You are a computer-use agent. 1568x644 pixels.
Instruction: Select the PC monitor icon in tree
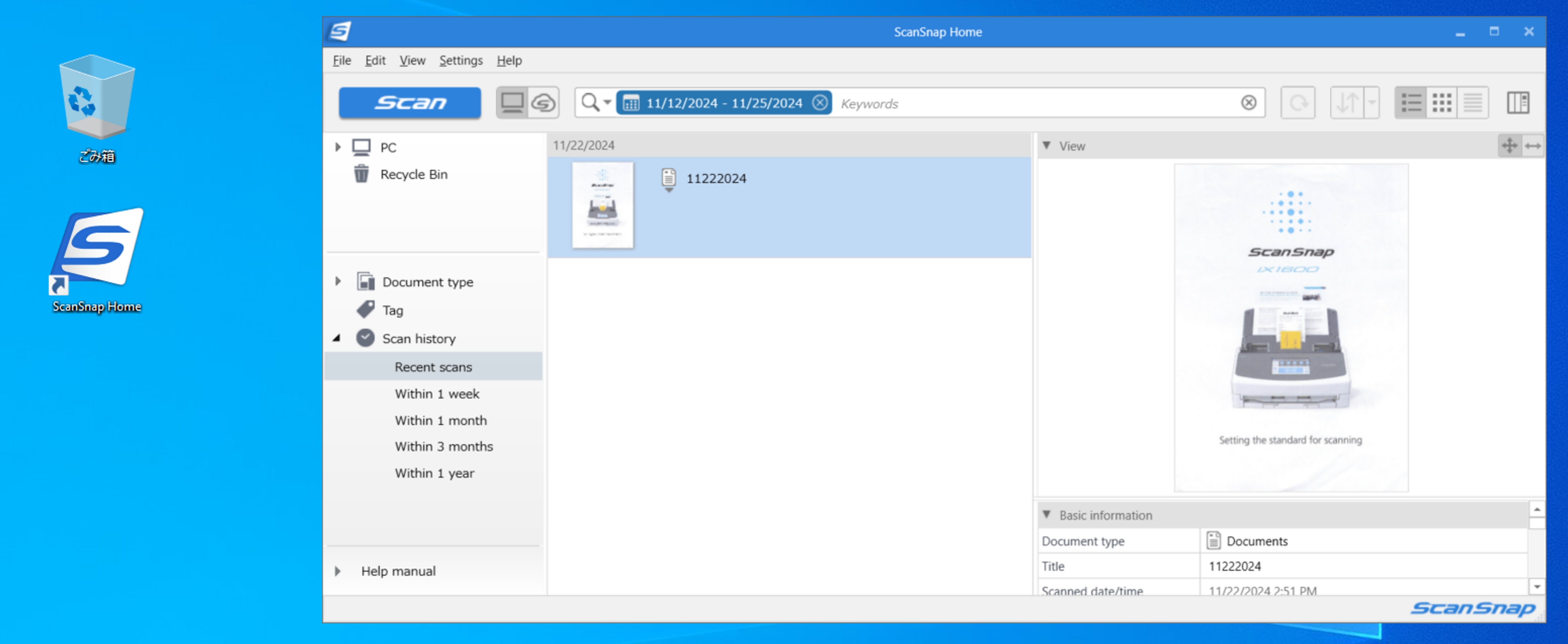(361, 147)
